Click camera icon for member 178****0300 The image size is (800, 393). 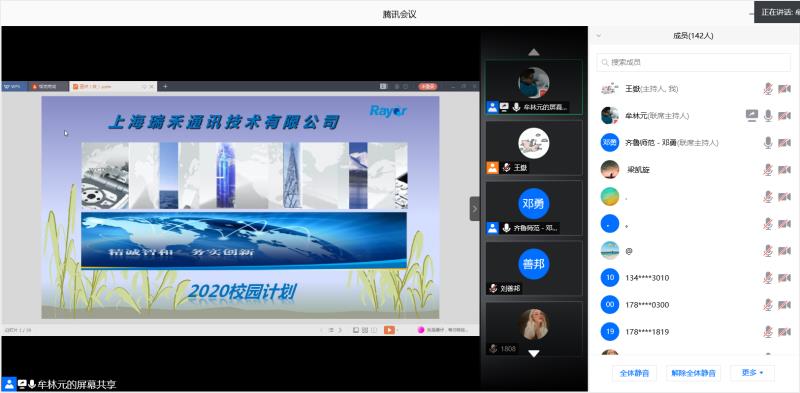pos(784,305)
